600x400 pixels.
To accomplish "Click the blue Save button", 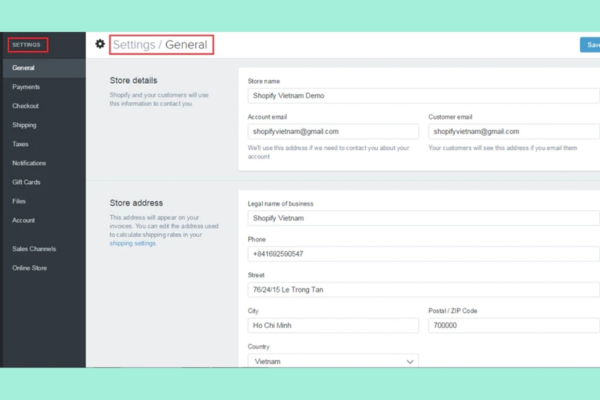I will [x=590, y=45].
